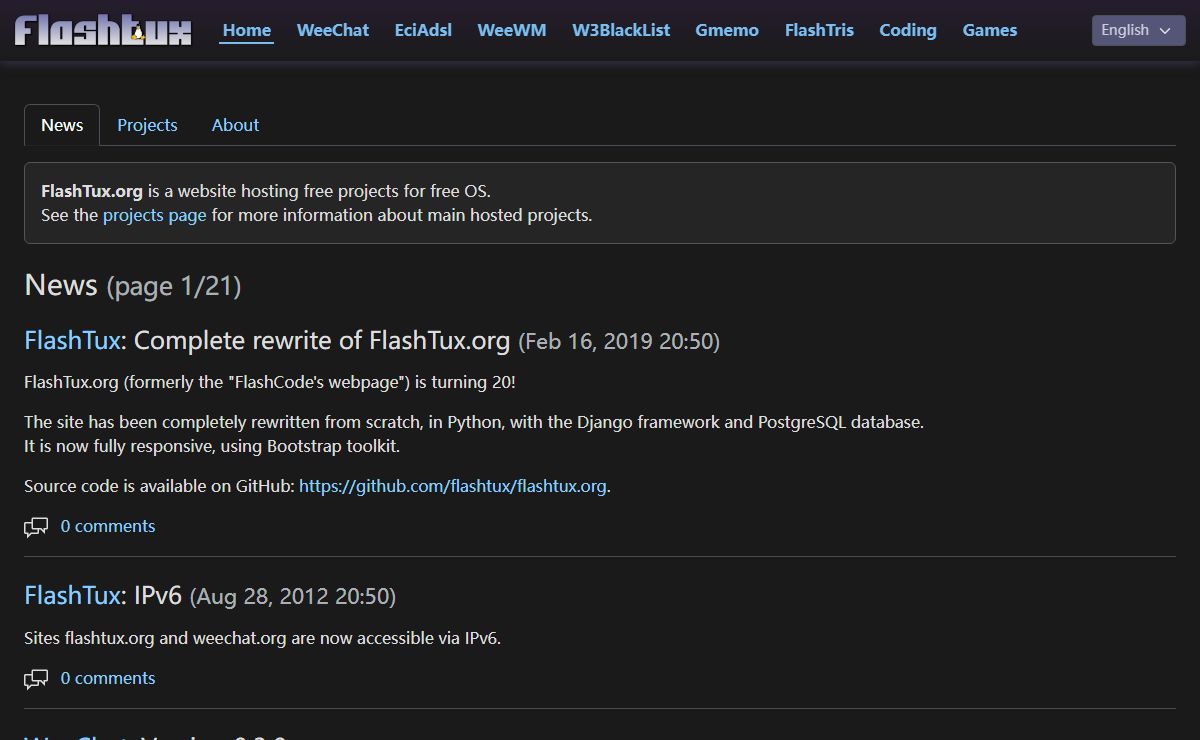The width and height of the screenshot is (1200, 740).
Task: Click the FlashTux logo
Action: [x=103, y=30]
